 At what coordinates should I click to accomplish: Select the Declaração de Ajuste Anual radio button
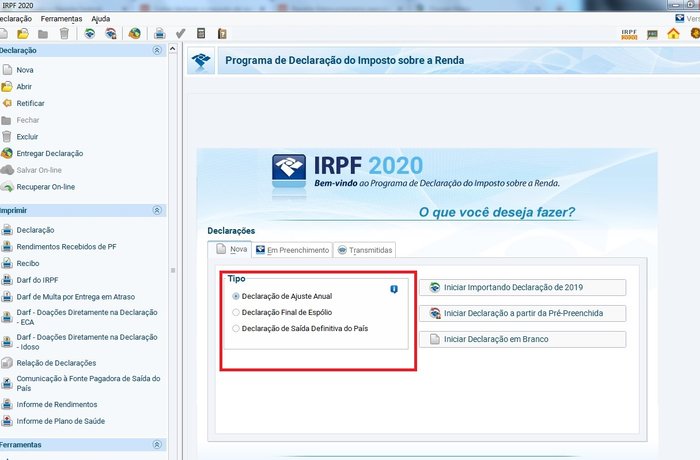(236, 296)
